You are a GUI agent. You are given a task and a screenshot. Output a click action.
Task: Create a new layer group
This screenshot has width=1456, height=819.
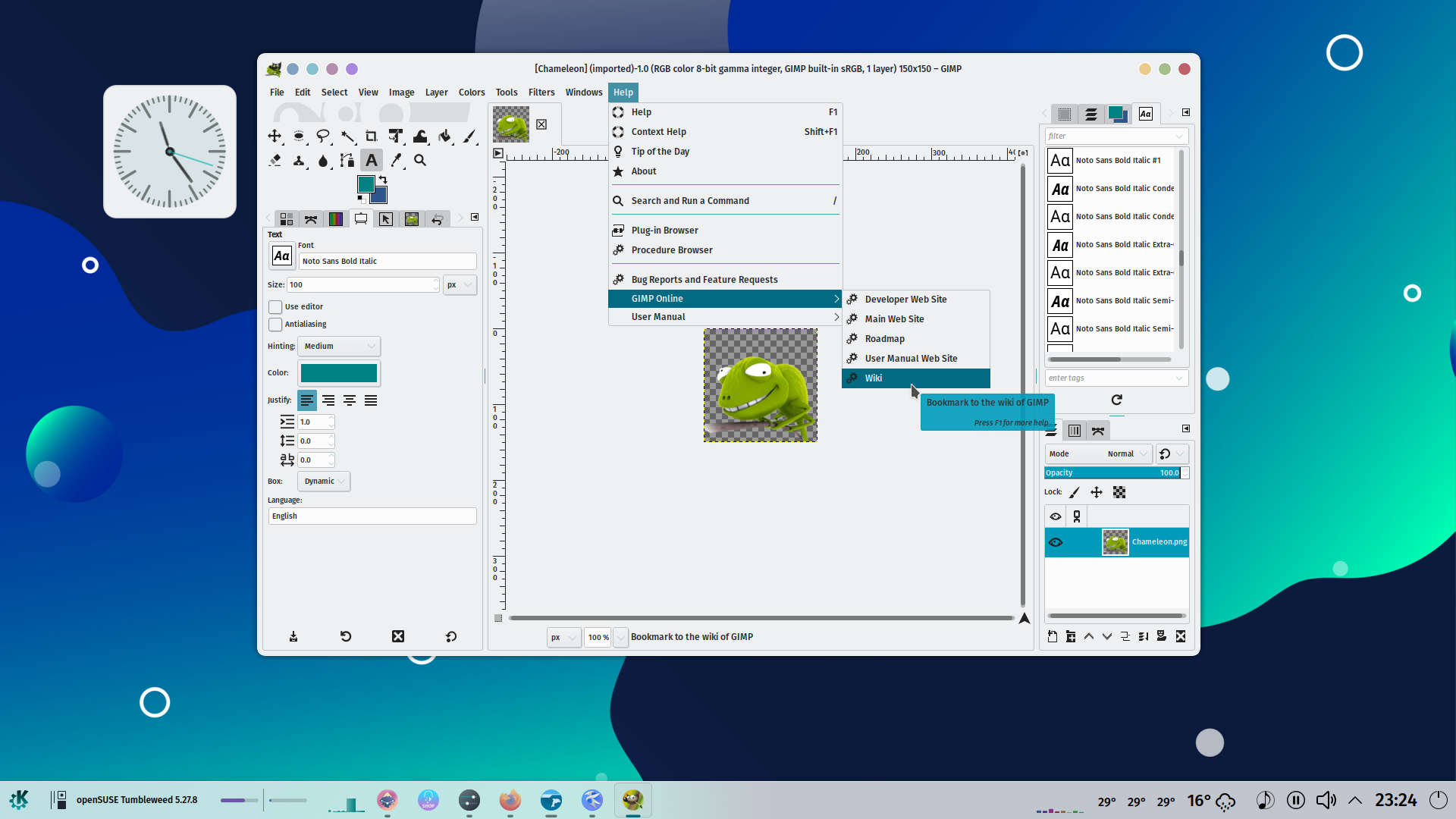point(1071,636)
